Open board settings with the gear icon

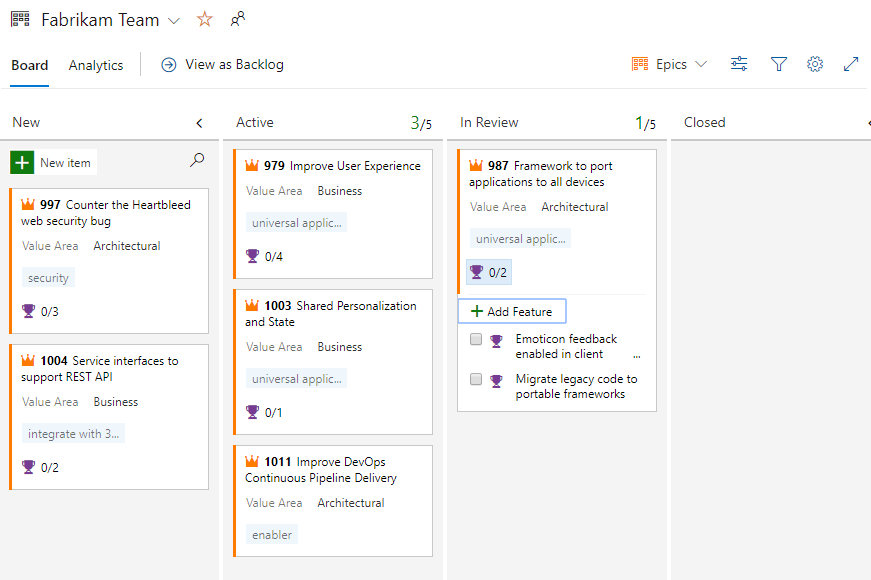(x=815, y=63)
